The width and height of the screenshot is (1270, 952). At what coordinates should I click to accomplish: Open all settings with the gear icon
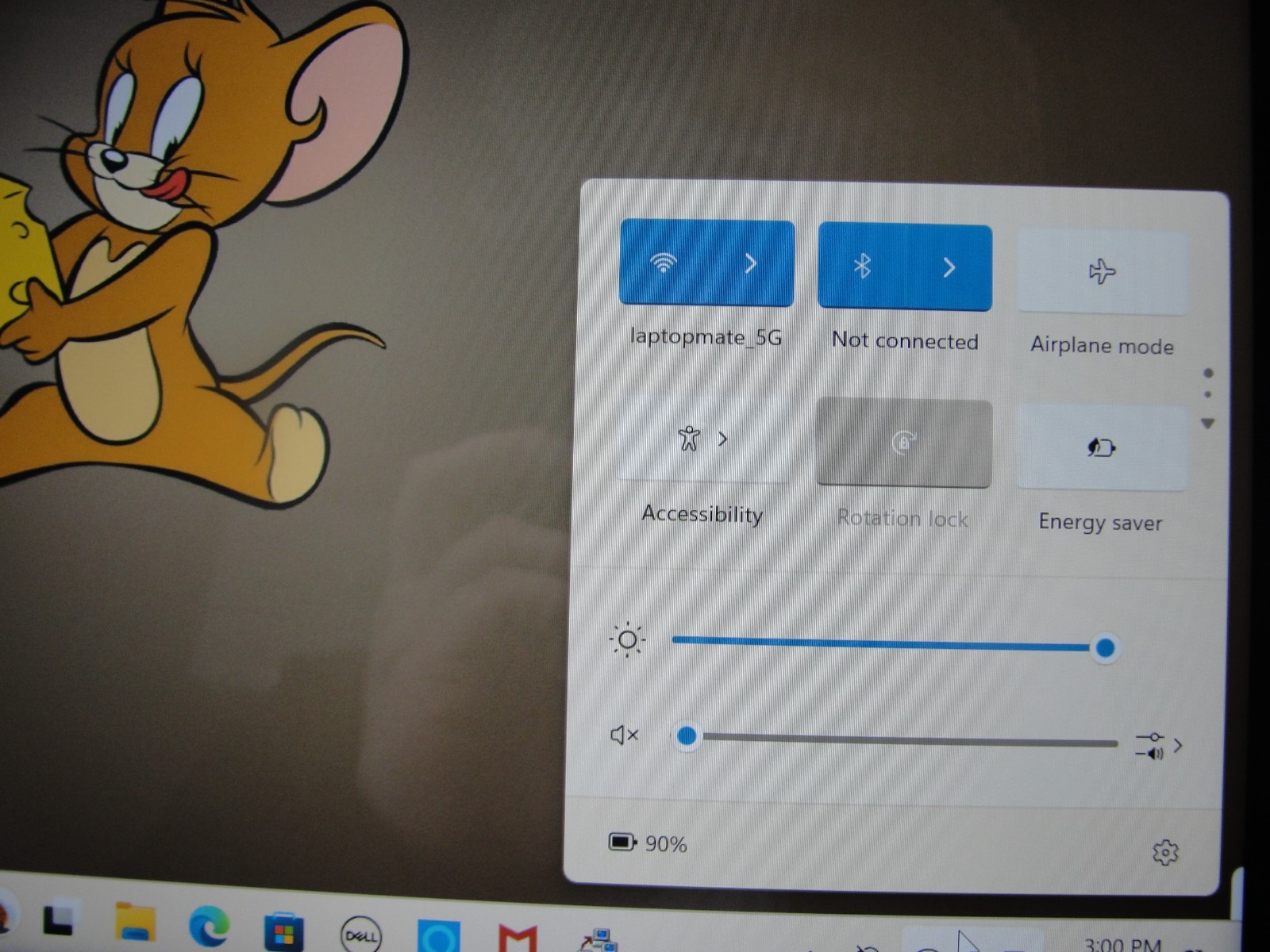[x=1165, y=853]
